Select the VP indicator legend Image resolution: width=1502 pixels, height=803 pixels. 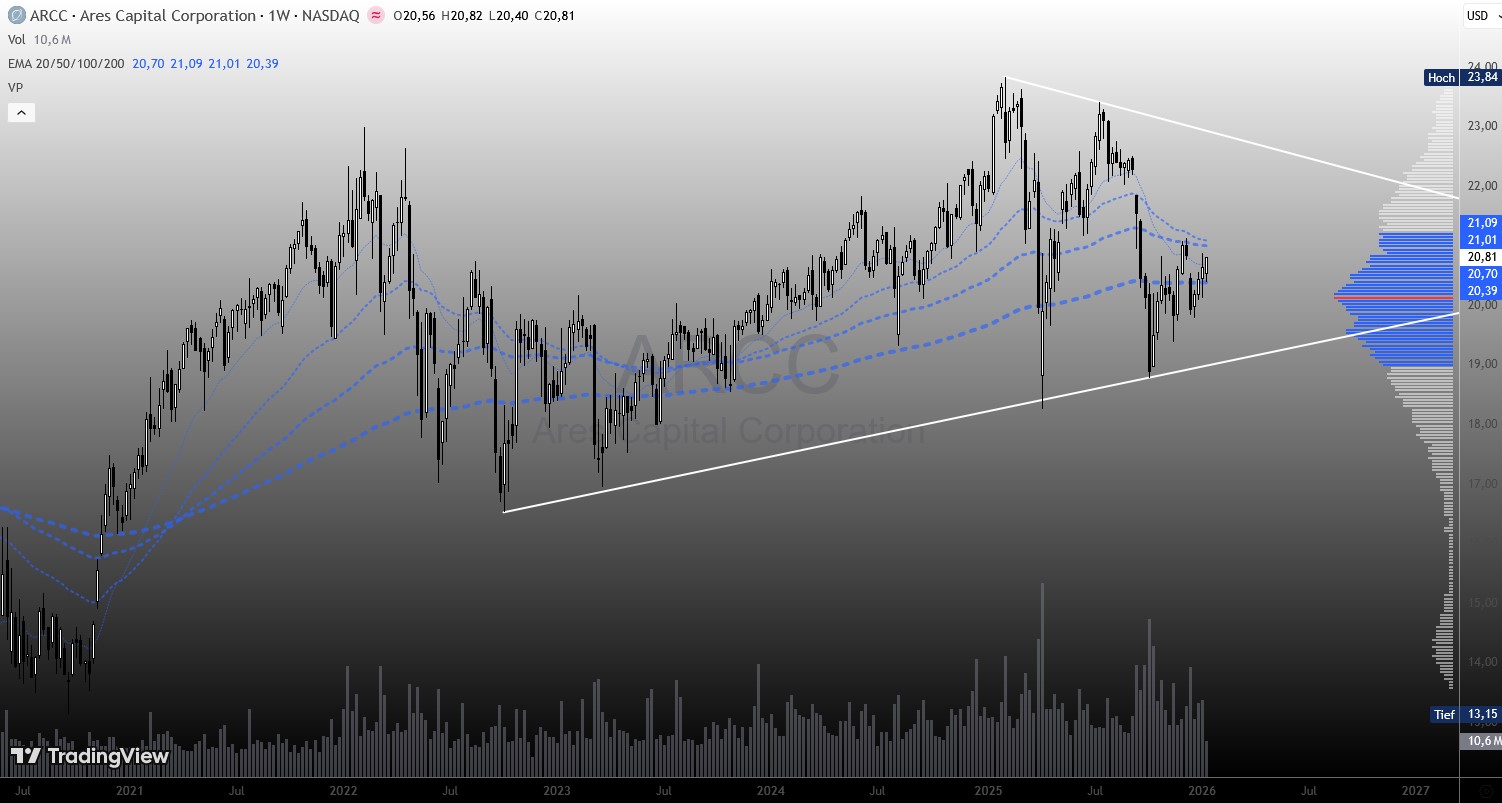click(x=15, y=88)
